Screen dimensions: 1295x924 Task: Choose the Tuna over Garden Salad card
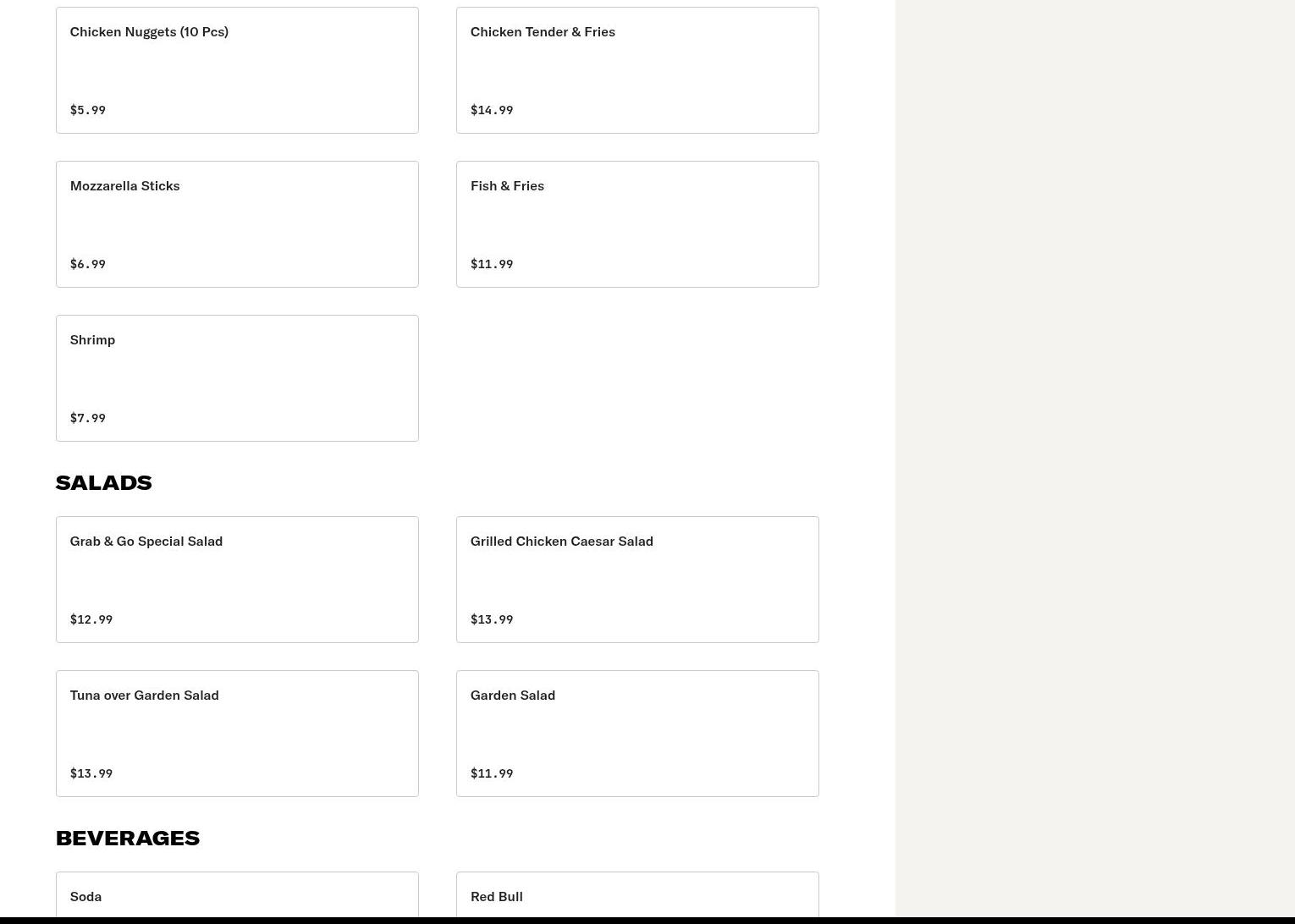[237, 734]
